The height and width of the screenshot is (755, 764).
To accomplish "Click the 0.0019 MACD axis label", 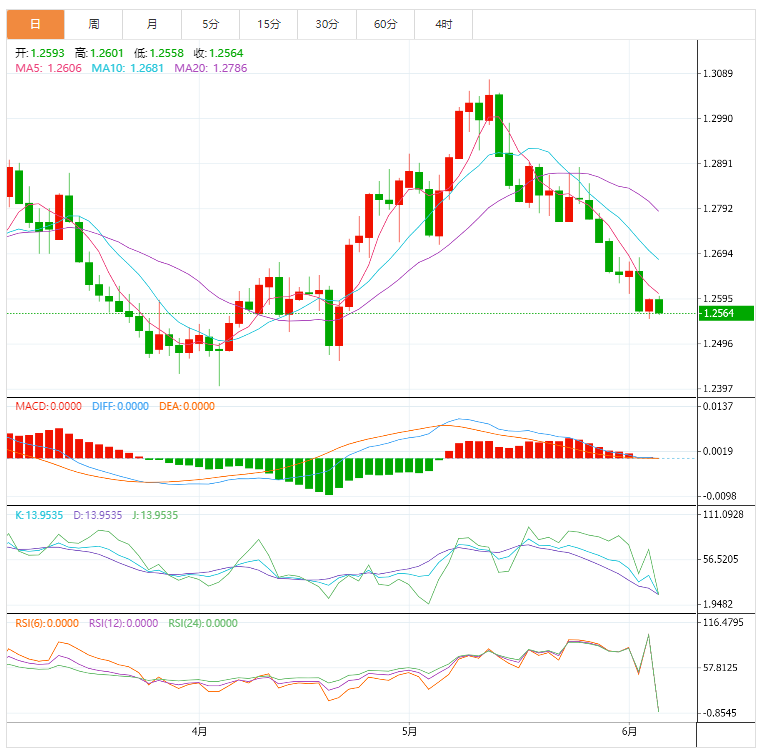I will (718, 452).
